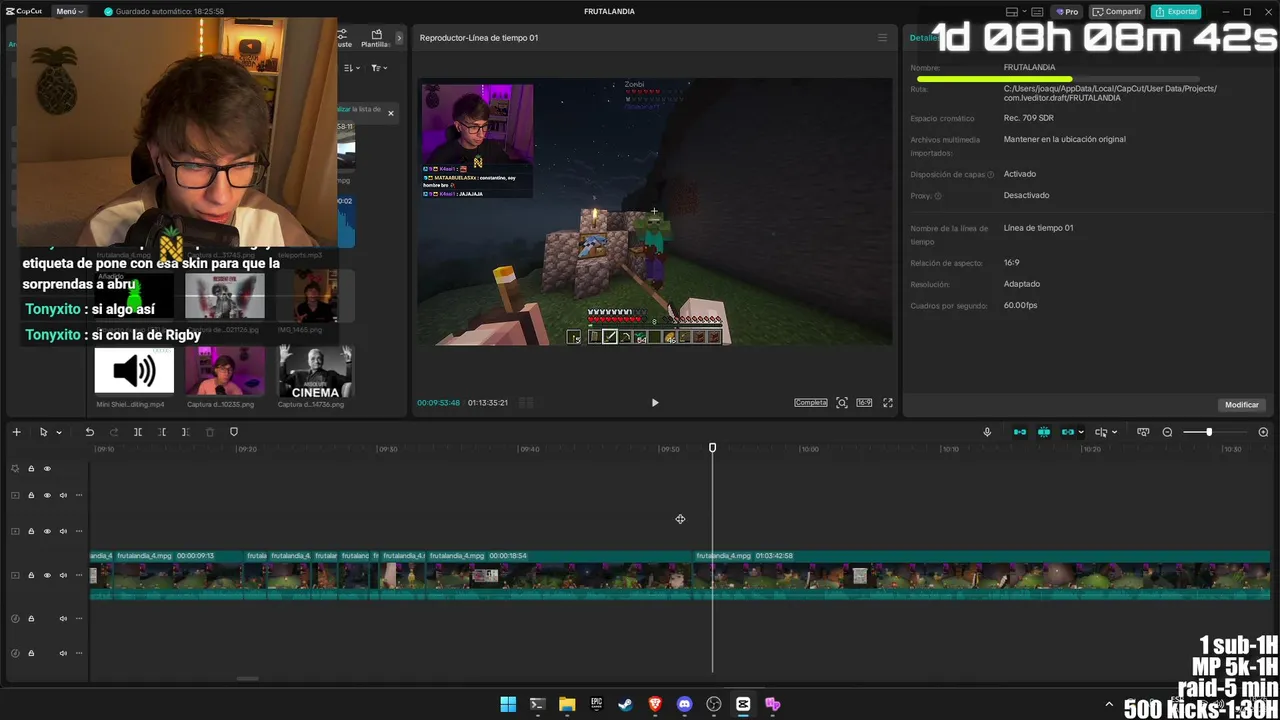Open the Completa preview quality option

[x=811, y=402]
